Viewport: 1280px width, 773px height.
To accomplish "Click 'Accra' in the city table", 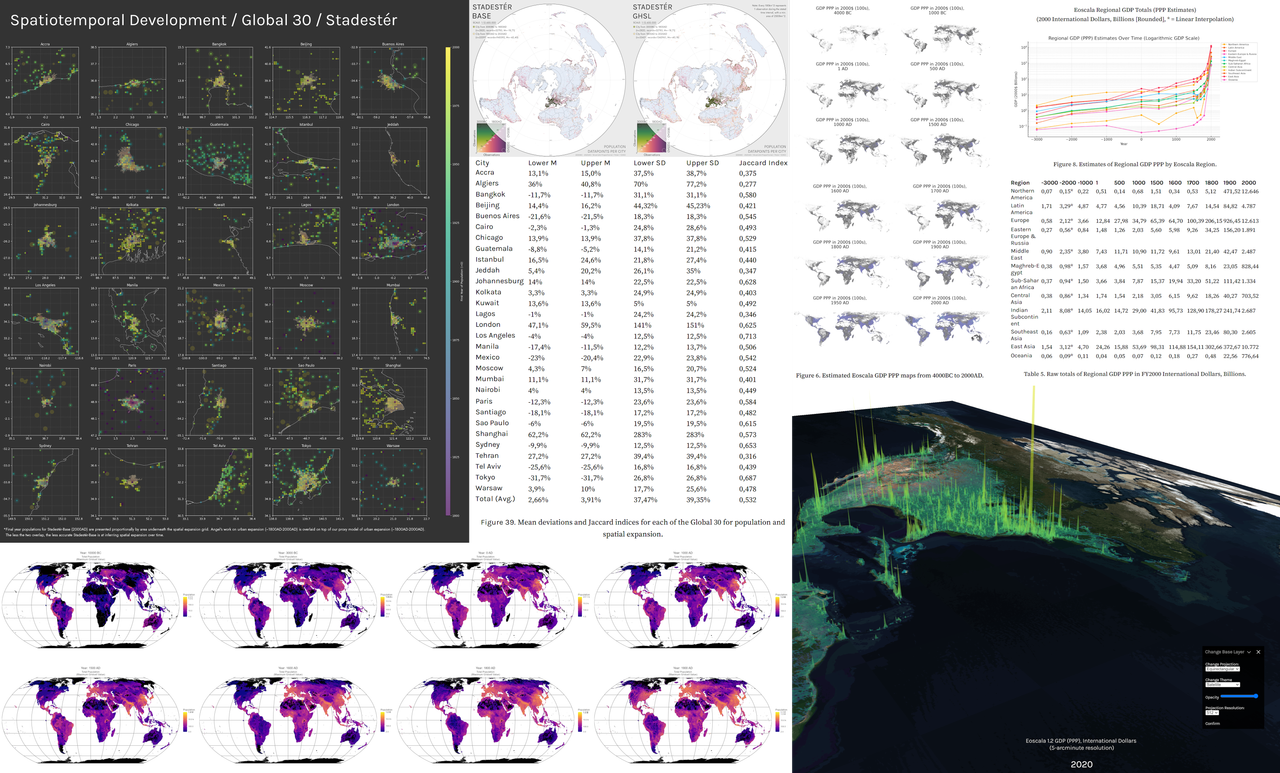I will [x=486, y=174].
